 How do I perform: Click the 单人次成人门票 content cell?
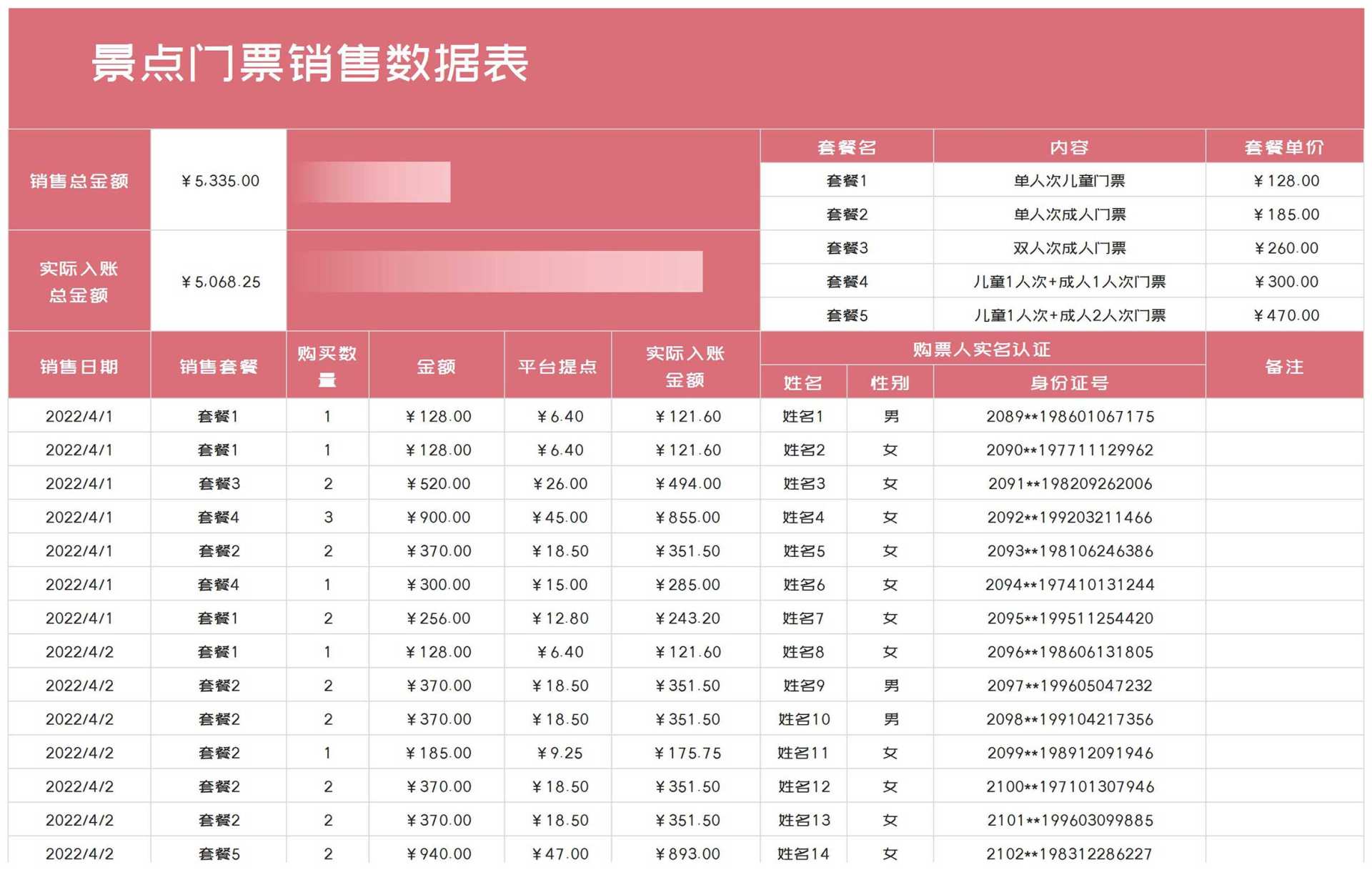point(1070,214)
